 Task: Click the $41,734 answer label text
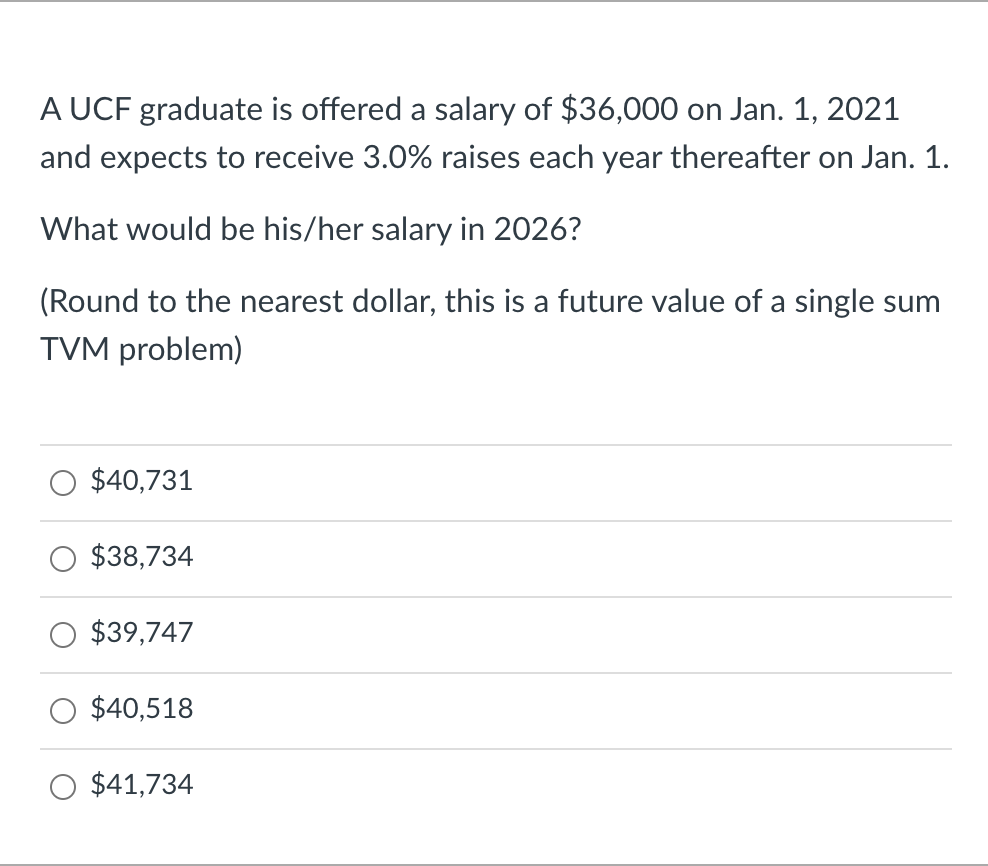pyautogui.click(x=141, y=785)
